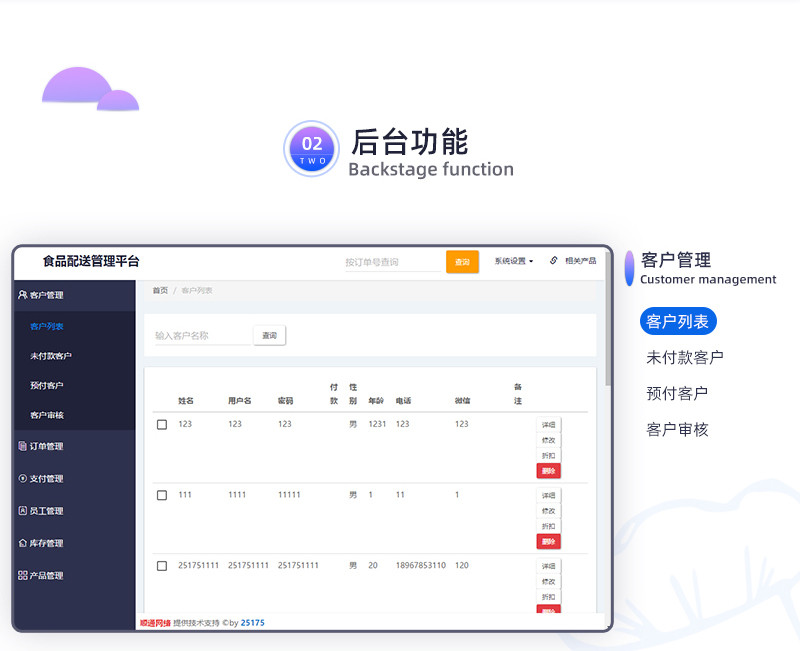800x651 pixels.
Task: Open the 系统设置 dropdown menu
Action: point(513,261)
